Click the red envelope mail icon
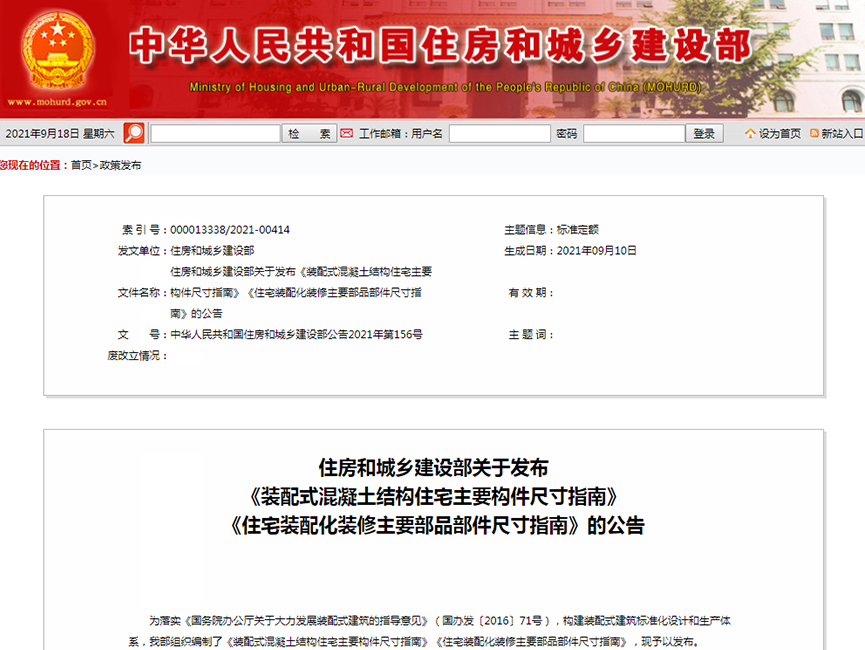This screenshot has width=865, height=650. (x=346, y=134)
